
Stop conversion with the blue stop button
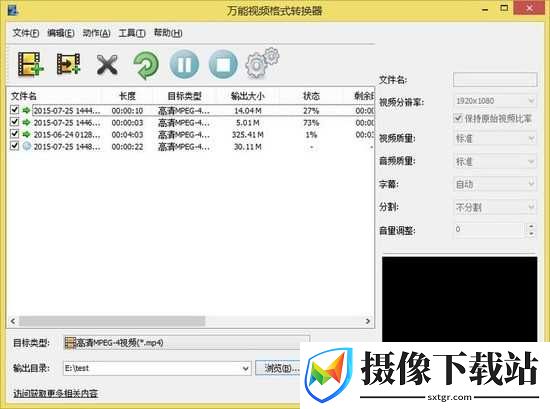pos(223,65)
